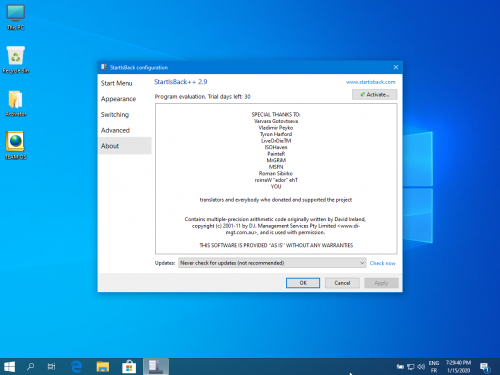Click the name PainteR in credits
Image resolution: width=500 pixels, height=375 pixels.
276,154
